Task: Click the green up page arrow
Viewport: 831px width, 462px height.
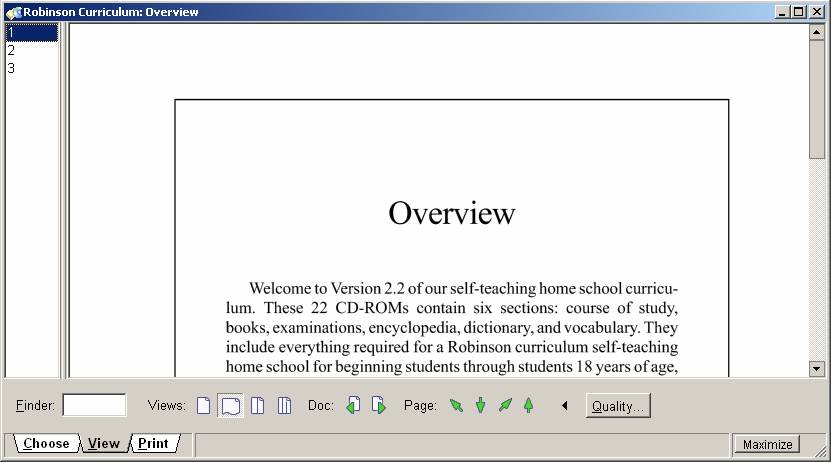Action: click(528, 406)
